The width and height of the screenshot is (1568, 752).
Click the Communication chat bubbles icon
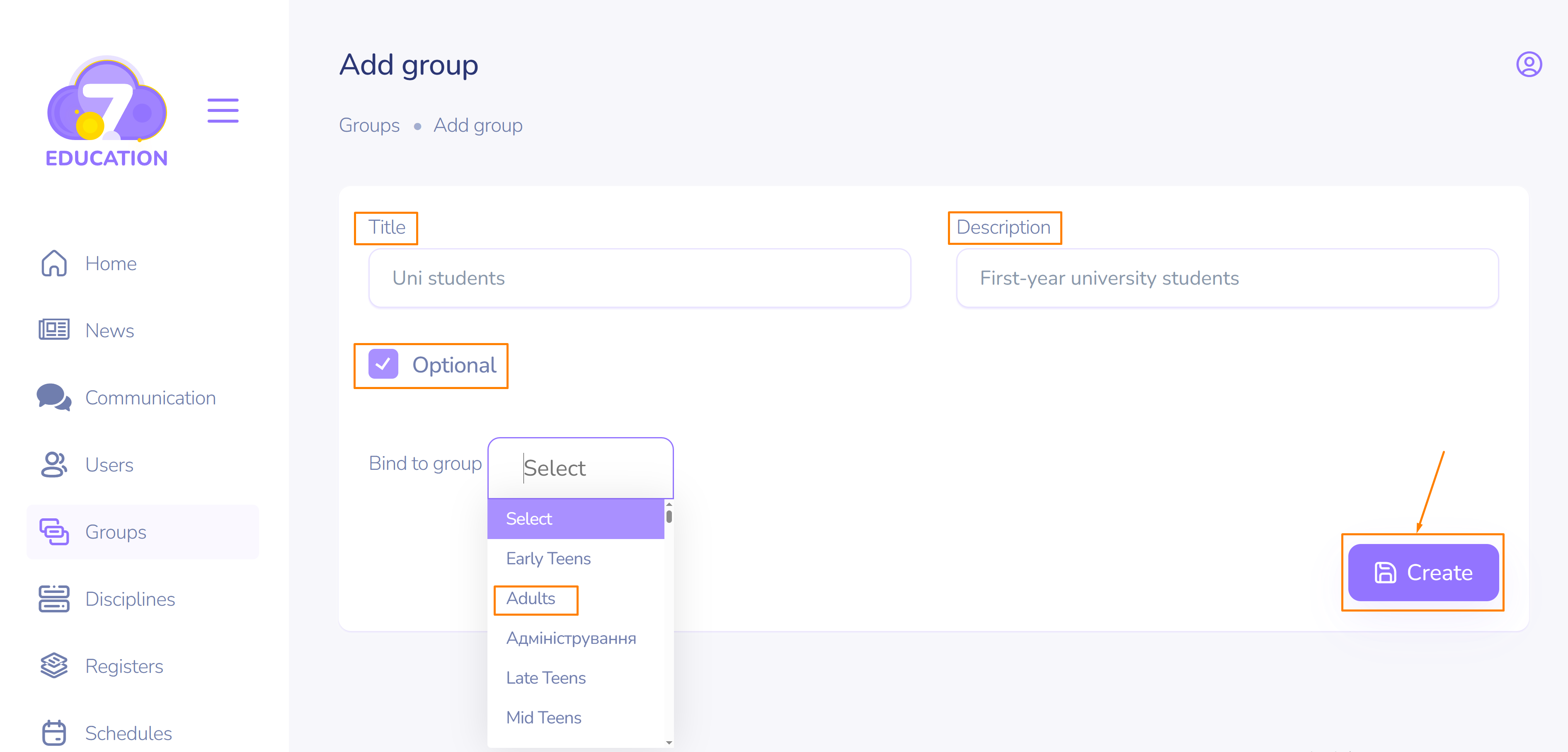tap(53, 397)
